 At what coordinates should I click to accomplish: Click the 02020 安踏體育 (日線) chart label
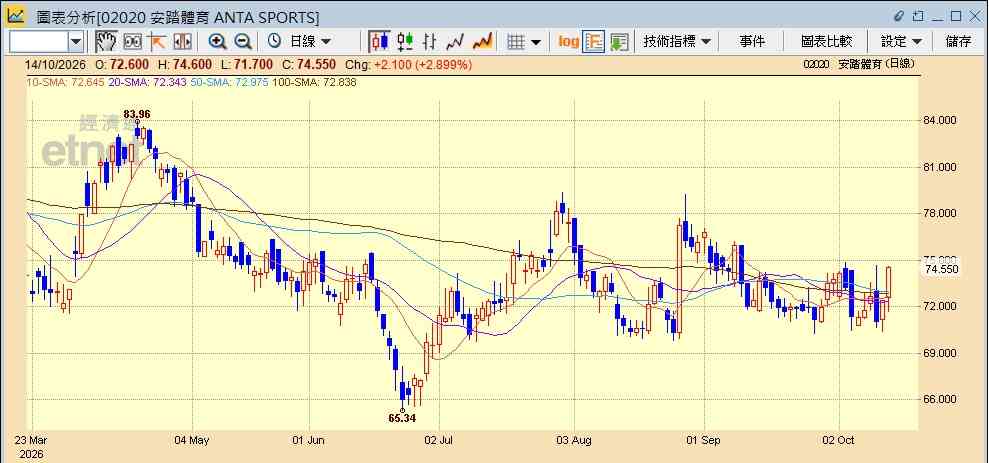(x=859, y=64)
